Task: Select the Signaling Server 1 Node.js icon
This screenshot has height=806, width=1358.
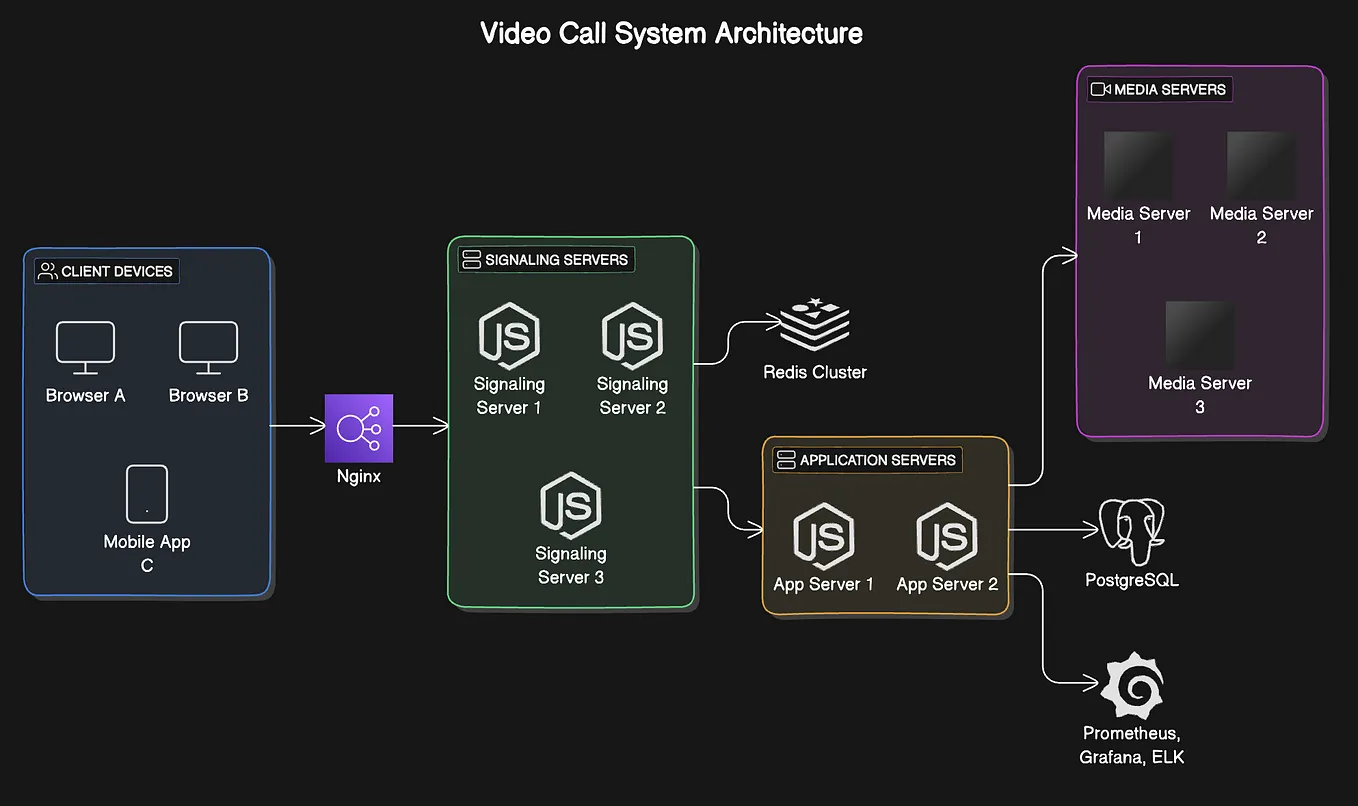Action: click(x=510, y=335)
